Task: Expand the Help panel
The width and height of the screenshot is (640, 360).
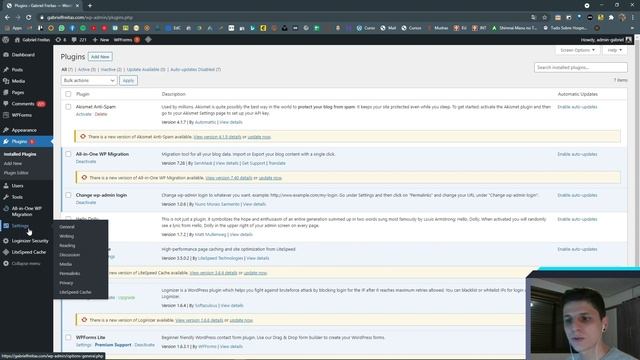Action: pos(614,50)
